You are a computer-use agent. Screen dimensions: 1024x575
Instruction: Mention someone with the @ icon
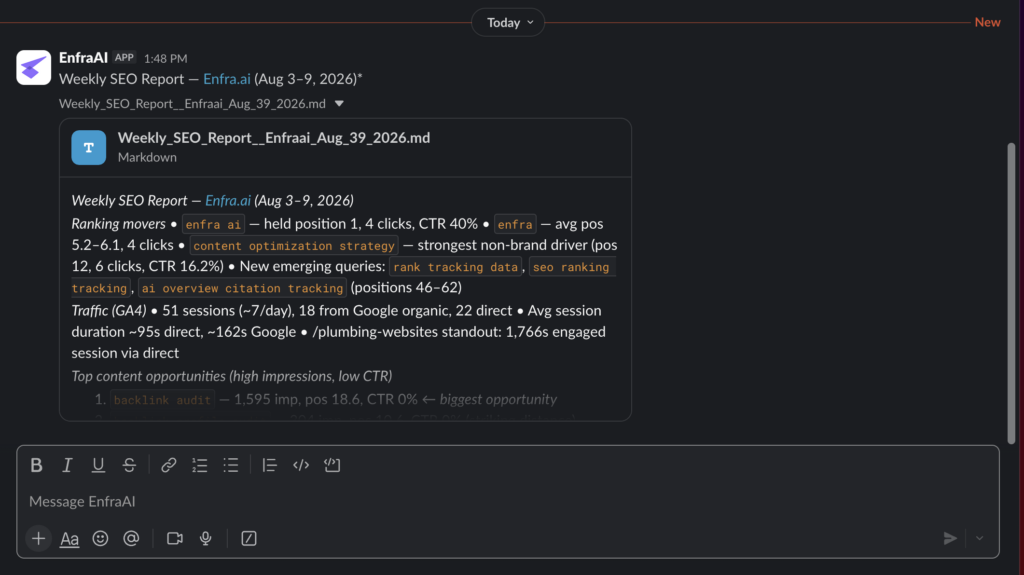[131, 538]
